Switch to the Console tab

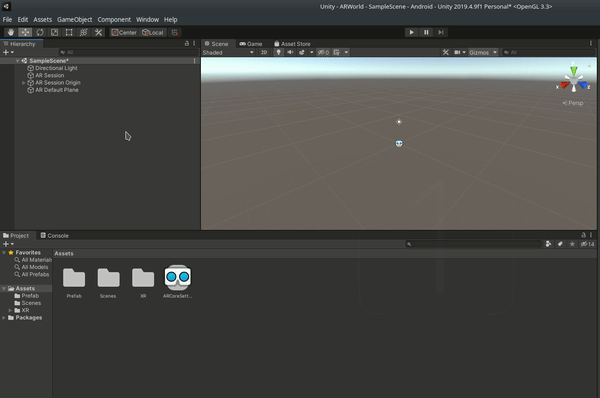55,235
